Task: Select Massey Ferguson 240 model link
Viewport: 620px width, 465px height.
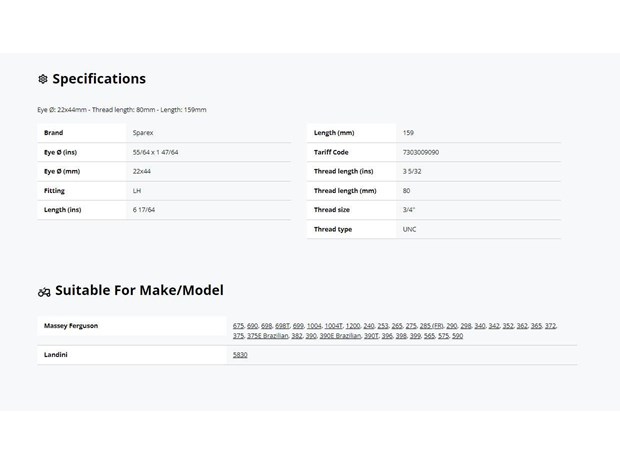Action: [369, 326]
